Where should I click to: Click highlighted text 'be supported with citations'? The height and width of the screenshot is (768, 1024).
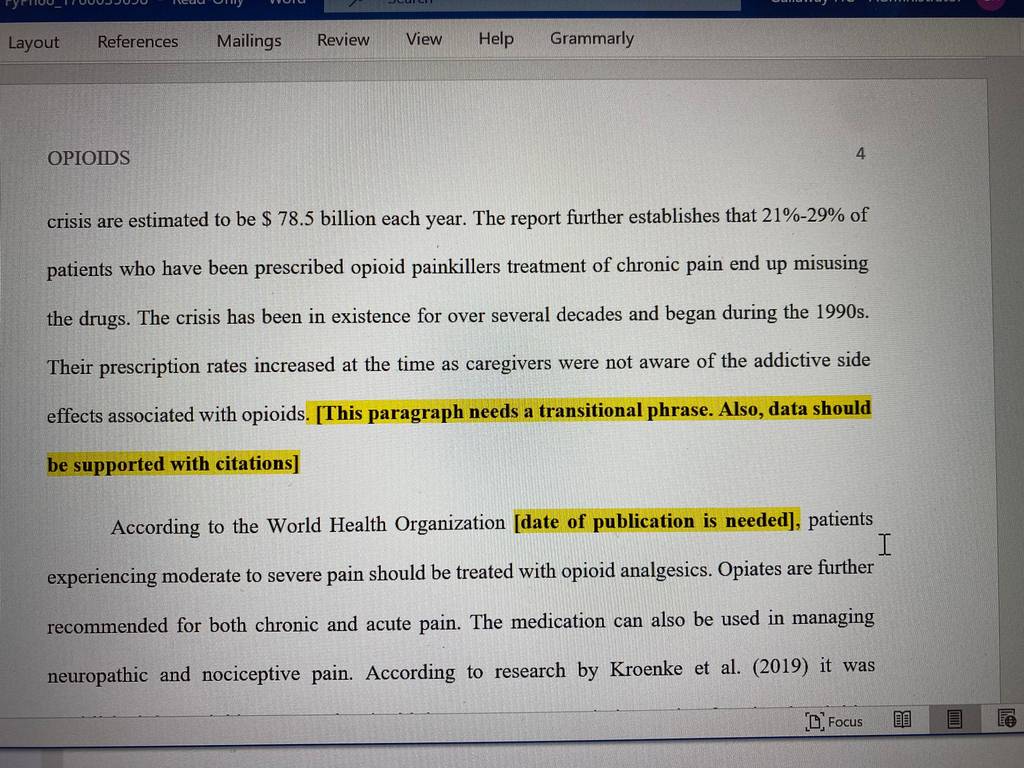click(173, 464)
